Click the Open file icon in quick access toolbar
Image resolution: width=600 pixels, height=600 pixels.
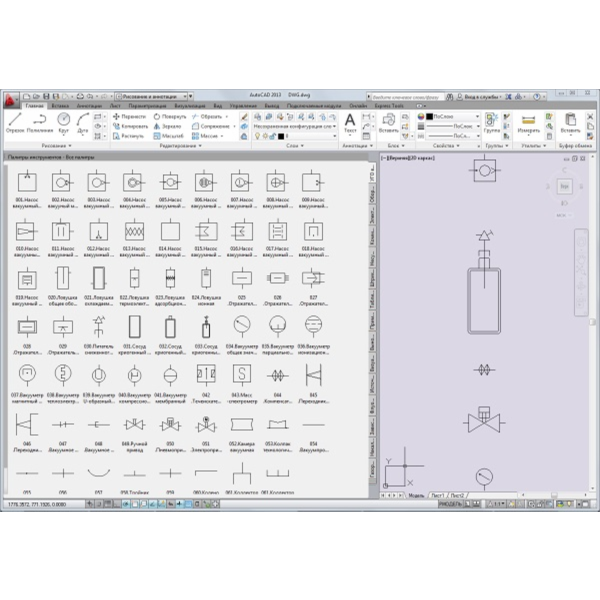36,96
